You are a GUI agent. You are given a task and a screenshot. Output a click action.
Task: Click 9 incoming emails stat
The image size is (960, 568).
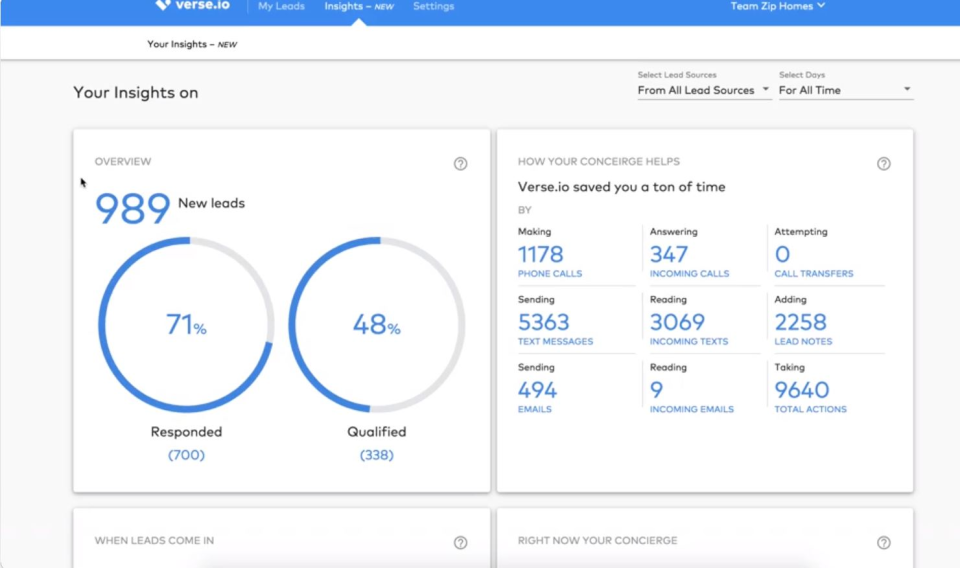[656, 390]
